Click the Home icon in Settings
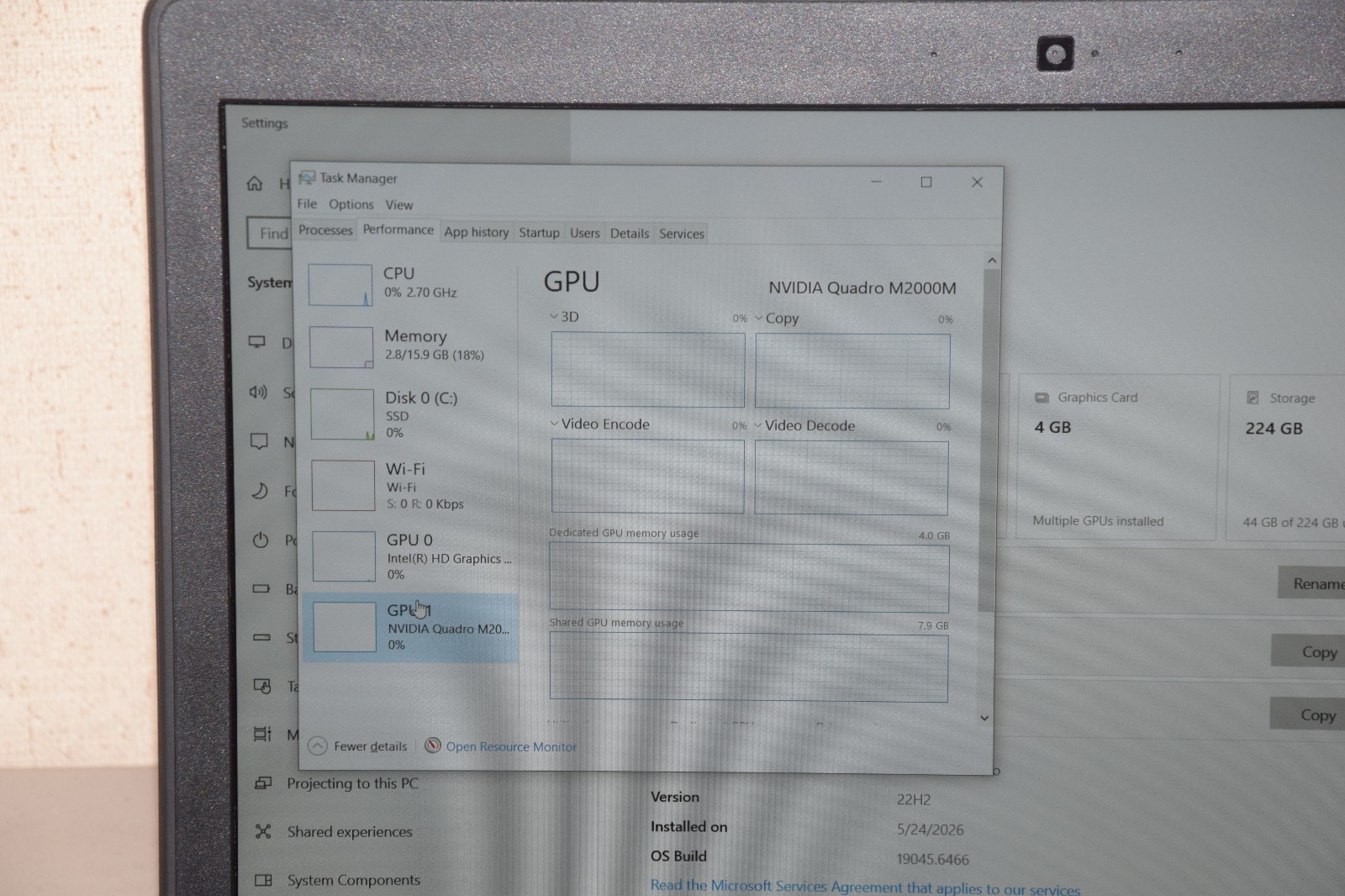The width and height of the screenshot is (1345, 896). (255, 183)
